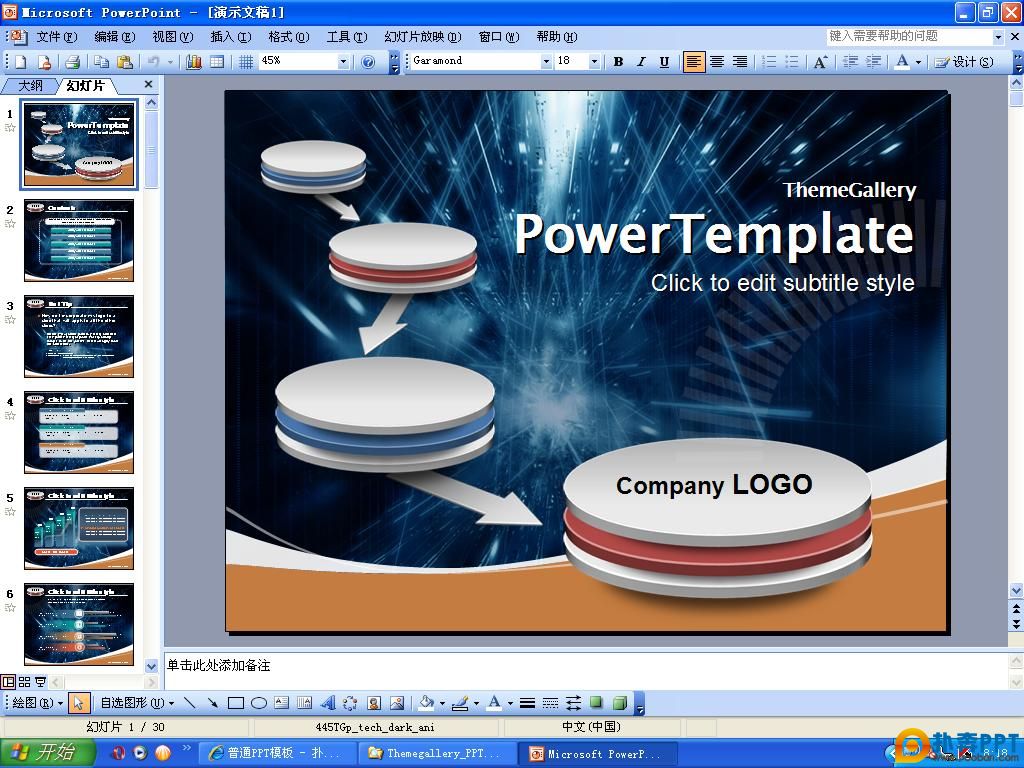The width and height of the screenshot is (1024, 768).
Task: Select the Arrow drawing tool
Action: (212, 703)
